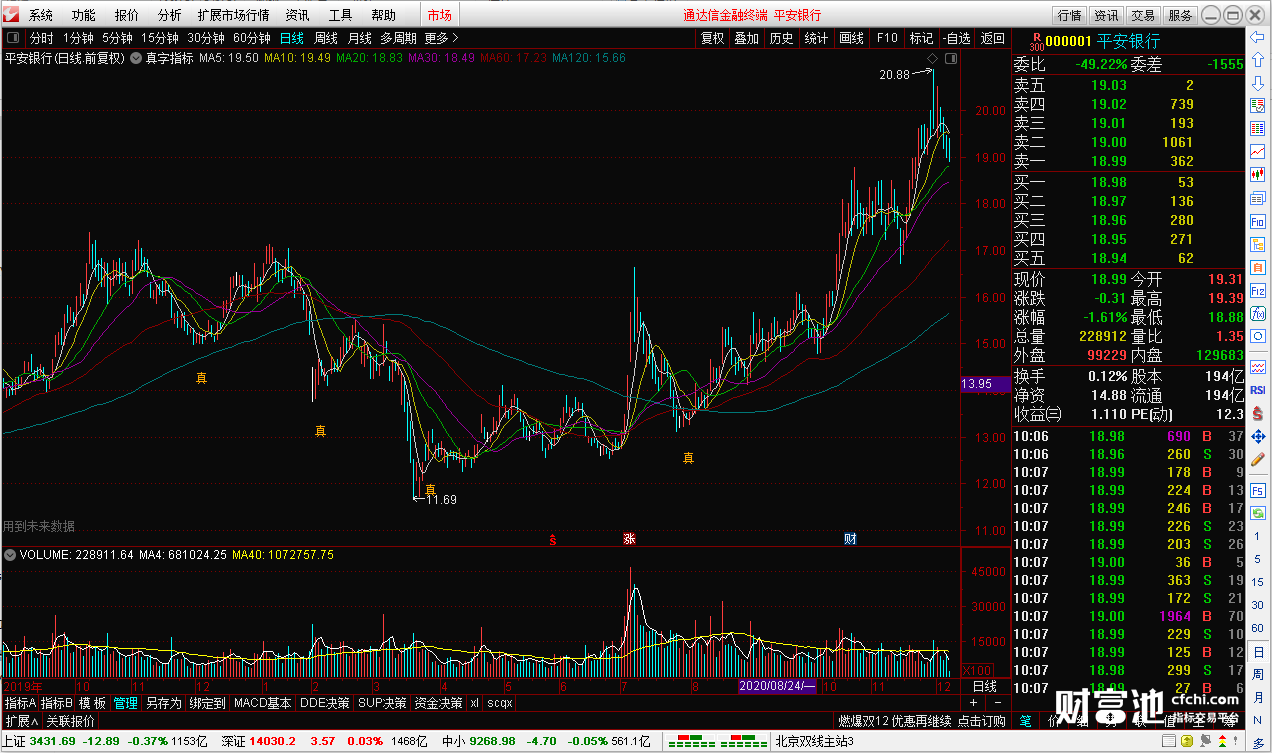Click the 60 period sidebar icon
The width and height of the screenshot is (1272, 753).
(x=1259, y=628)
